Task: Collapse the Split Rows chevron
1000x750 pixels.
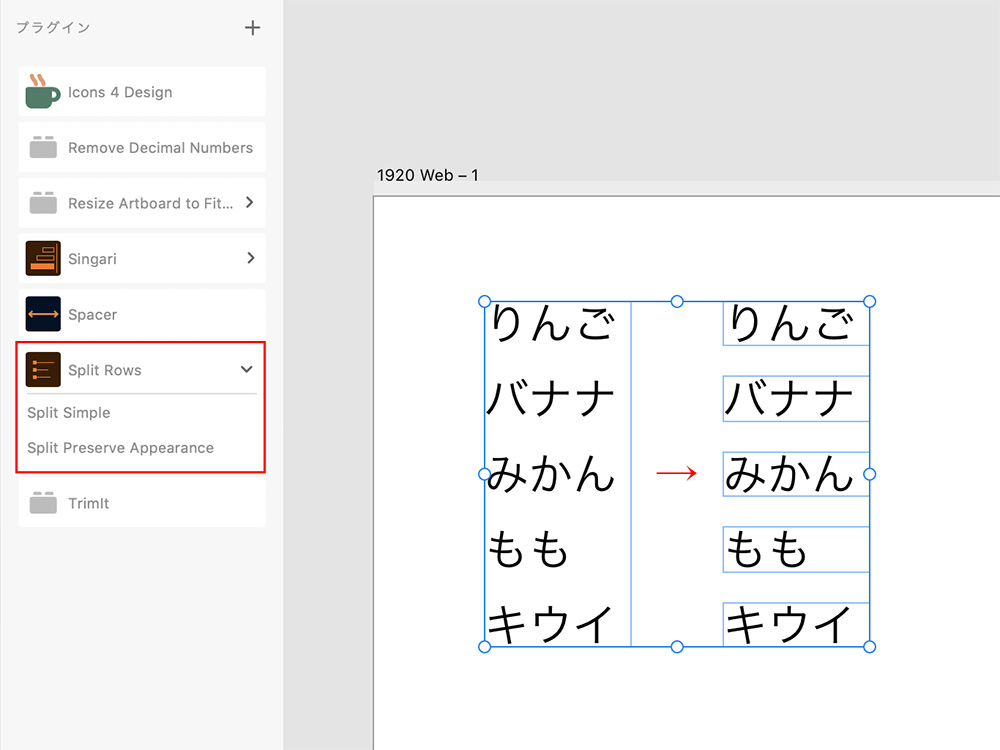Action: [x=247, y=370]
